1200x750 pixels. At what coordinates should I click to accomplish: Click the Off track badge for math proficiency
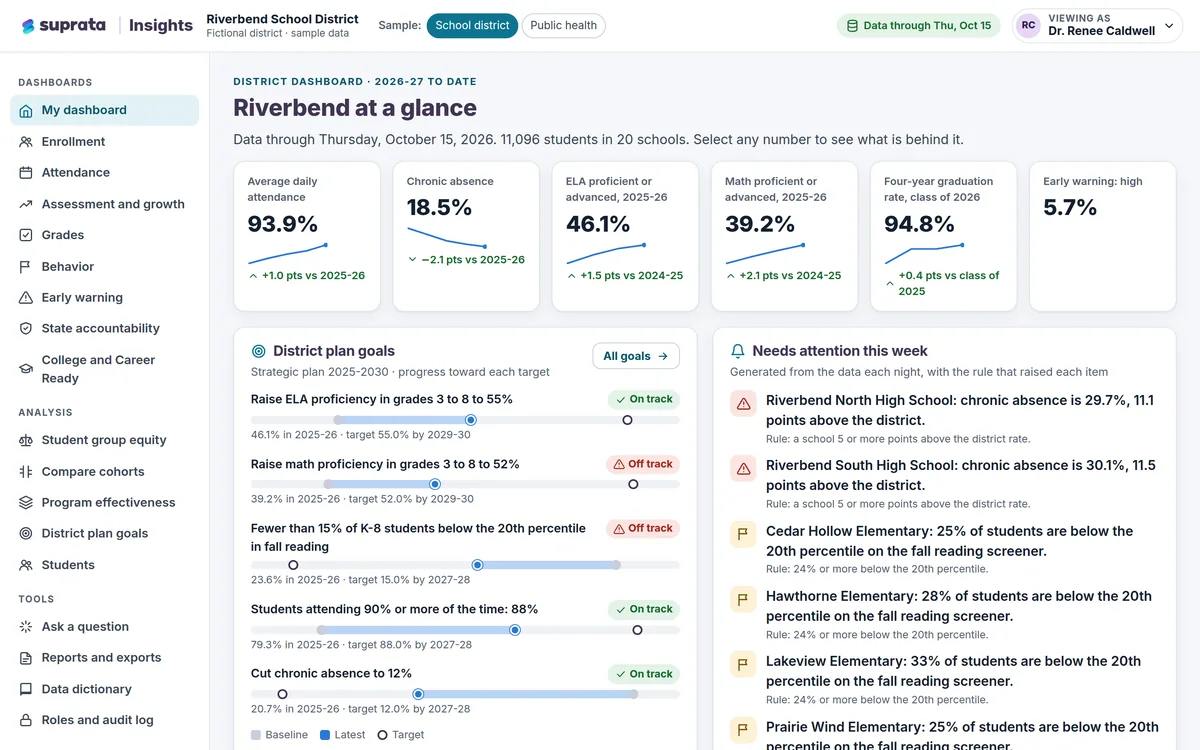pos(643,464)
